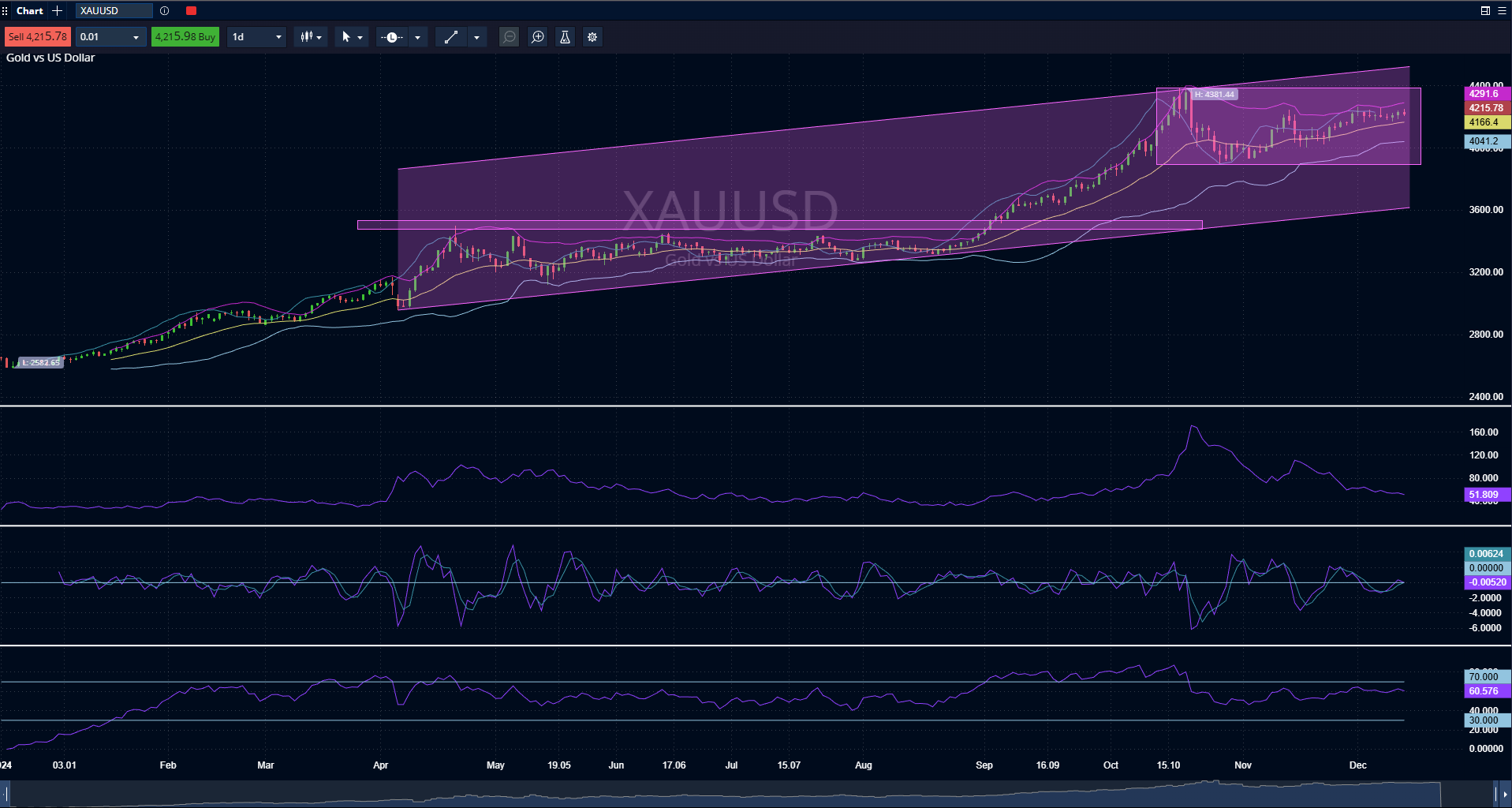Screen dimensions: 1512x808
Task: Click the zoom out magnifier icon
Action: pyautogui.click(x=510, y=37)
